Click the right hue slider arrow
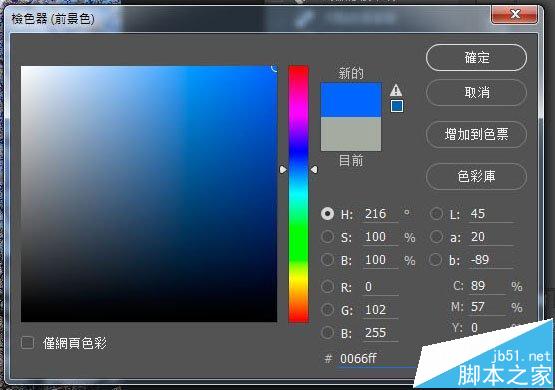The height and width of the screenshot is (390, 555). [x=314, y=170]
